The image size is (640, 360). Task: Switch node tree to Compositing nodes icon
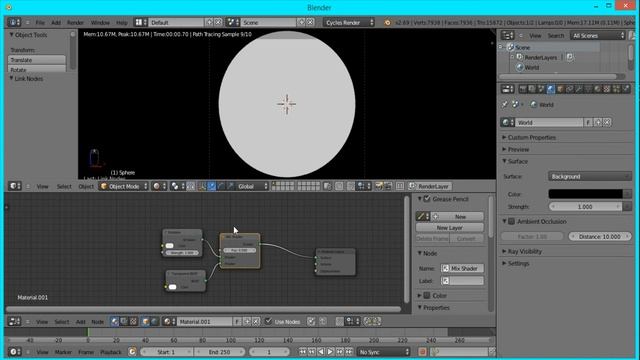(124, 322)
